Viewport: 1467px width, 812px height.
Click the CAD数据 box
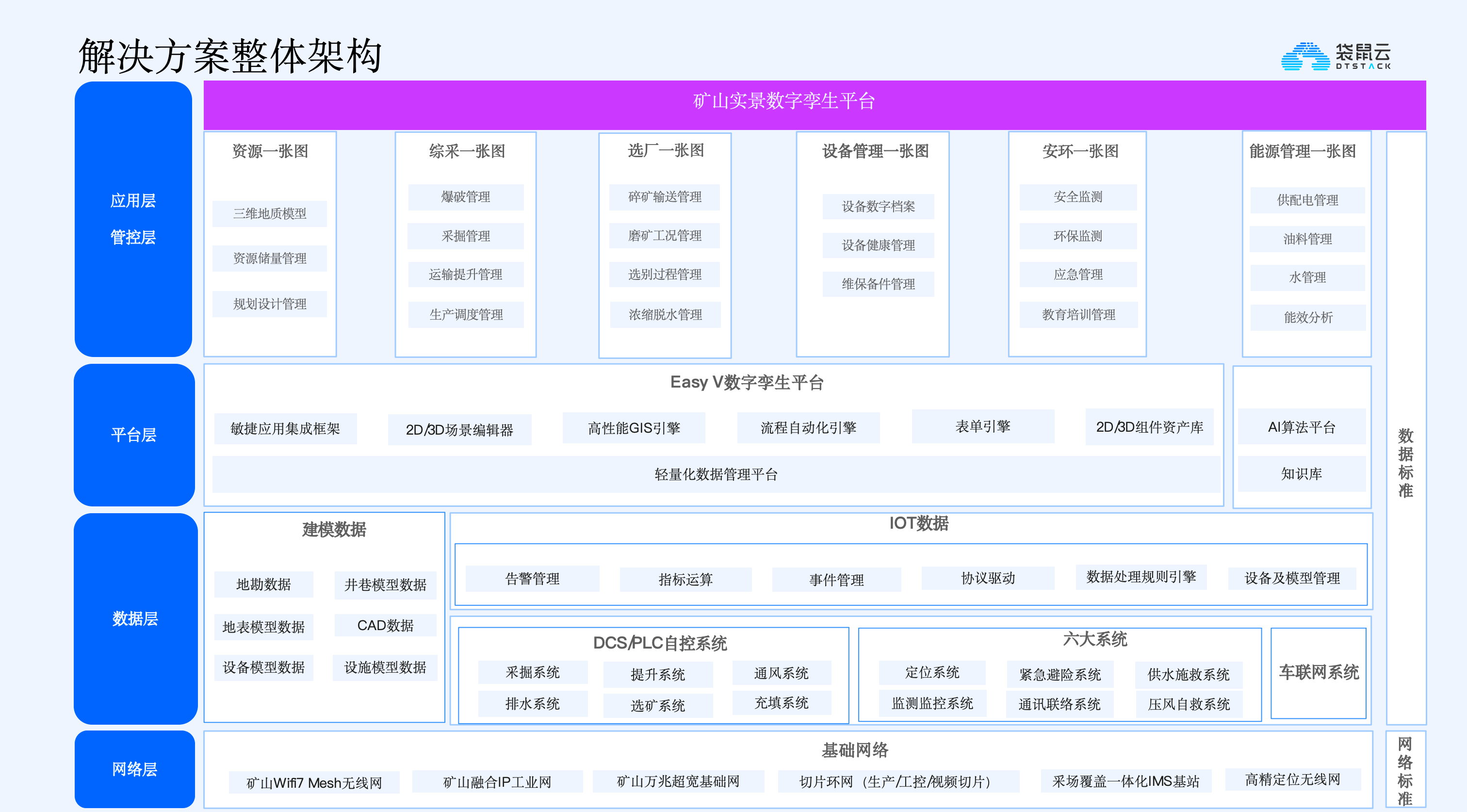[385, 625]
